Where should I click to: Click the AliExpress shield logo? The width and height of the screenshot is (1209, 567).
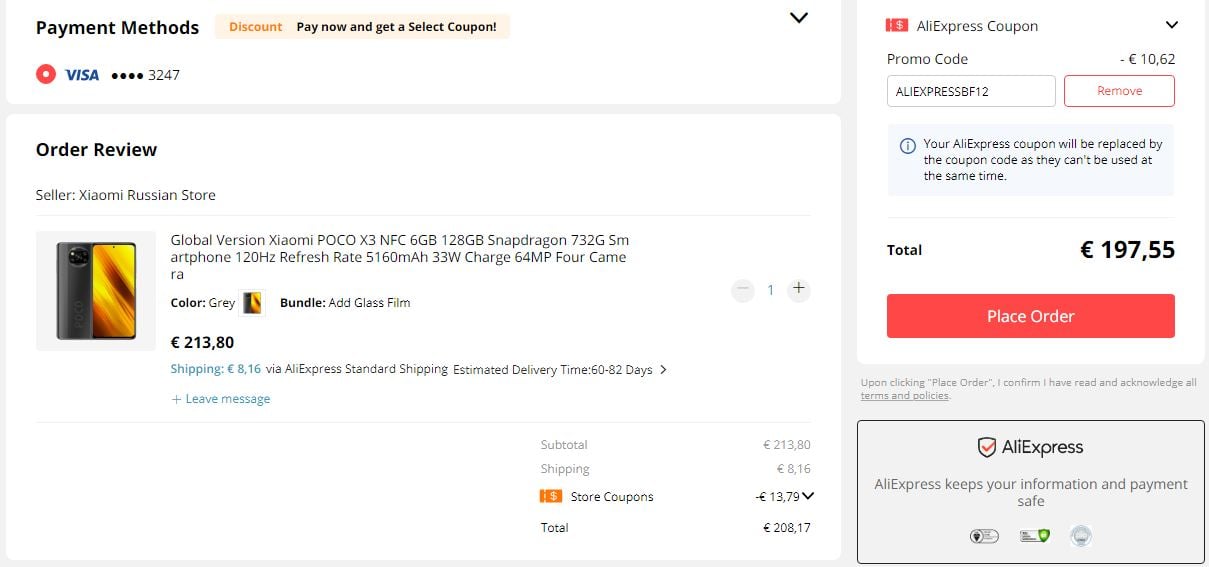coord(986,447)
